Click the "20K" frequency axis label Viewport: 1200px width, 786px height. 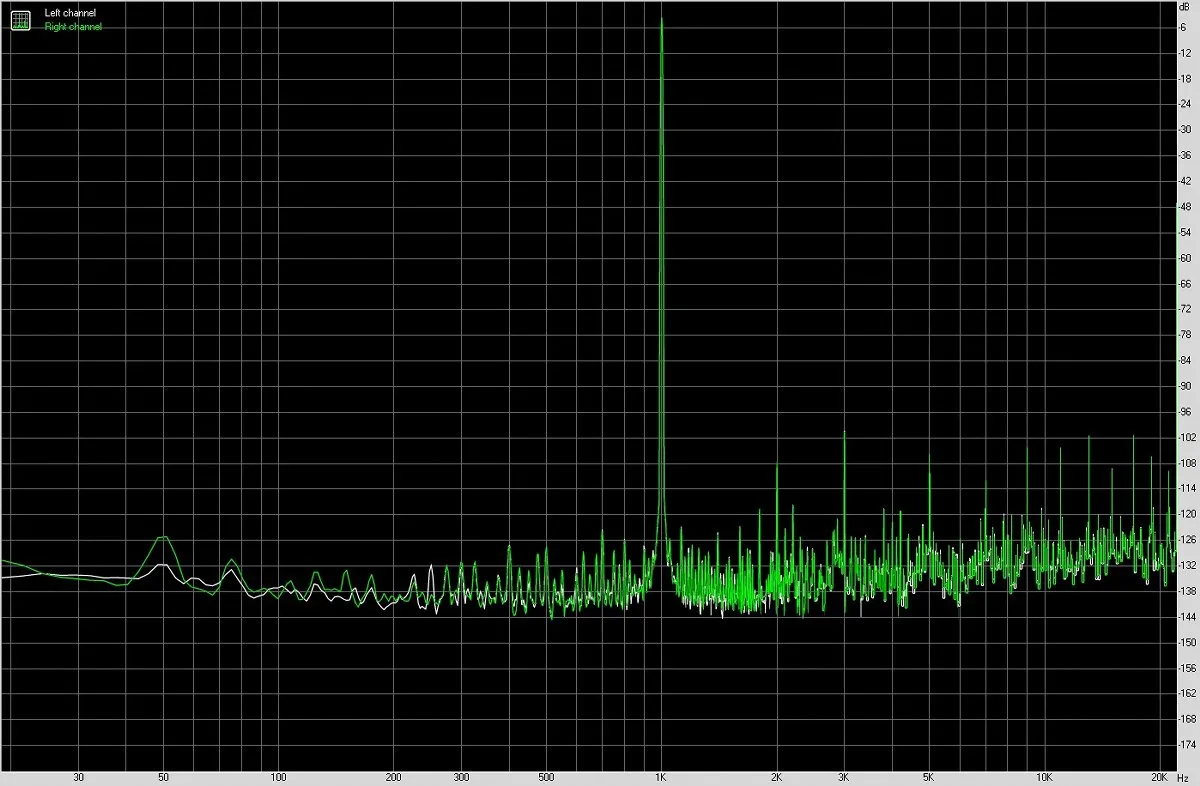point(1159,777)
